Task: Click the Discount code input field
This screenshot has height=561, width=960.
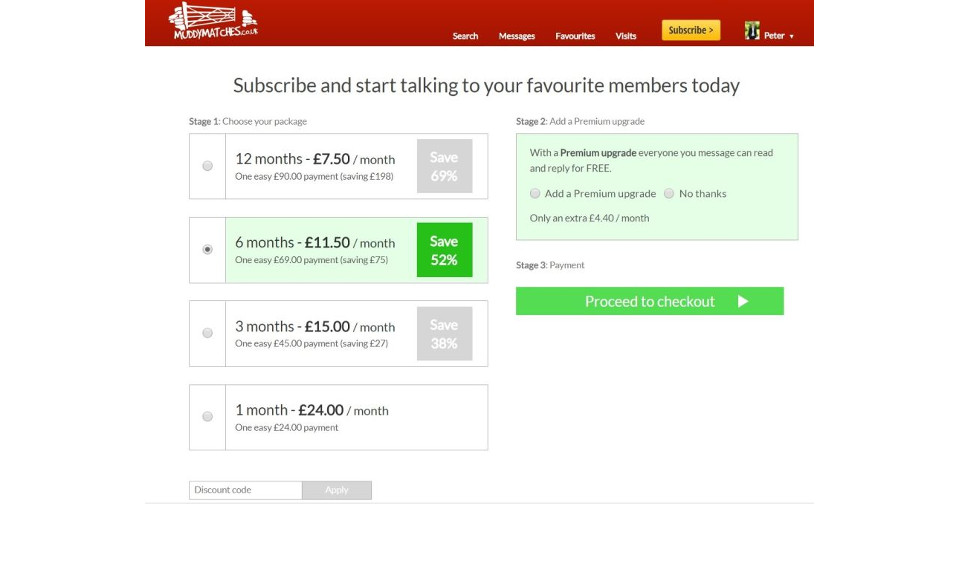Action: [246, 490]
